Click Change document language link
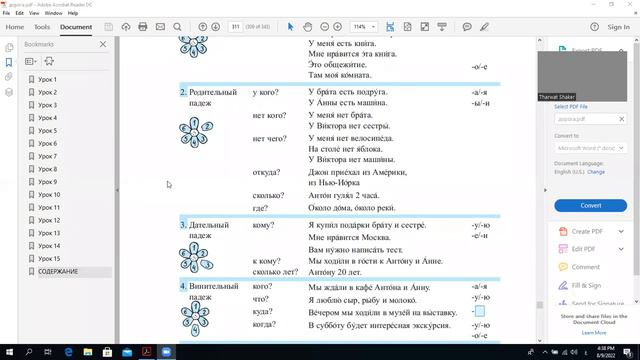 (x=596, y=172)
